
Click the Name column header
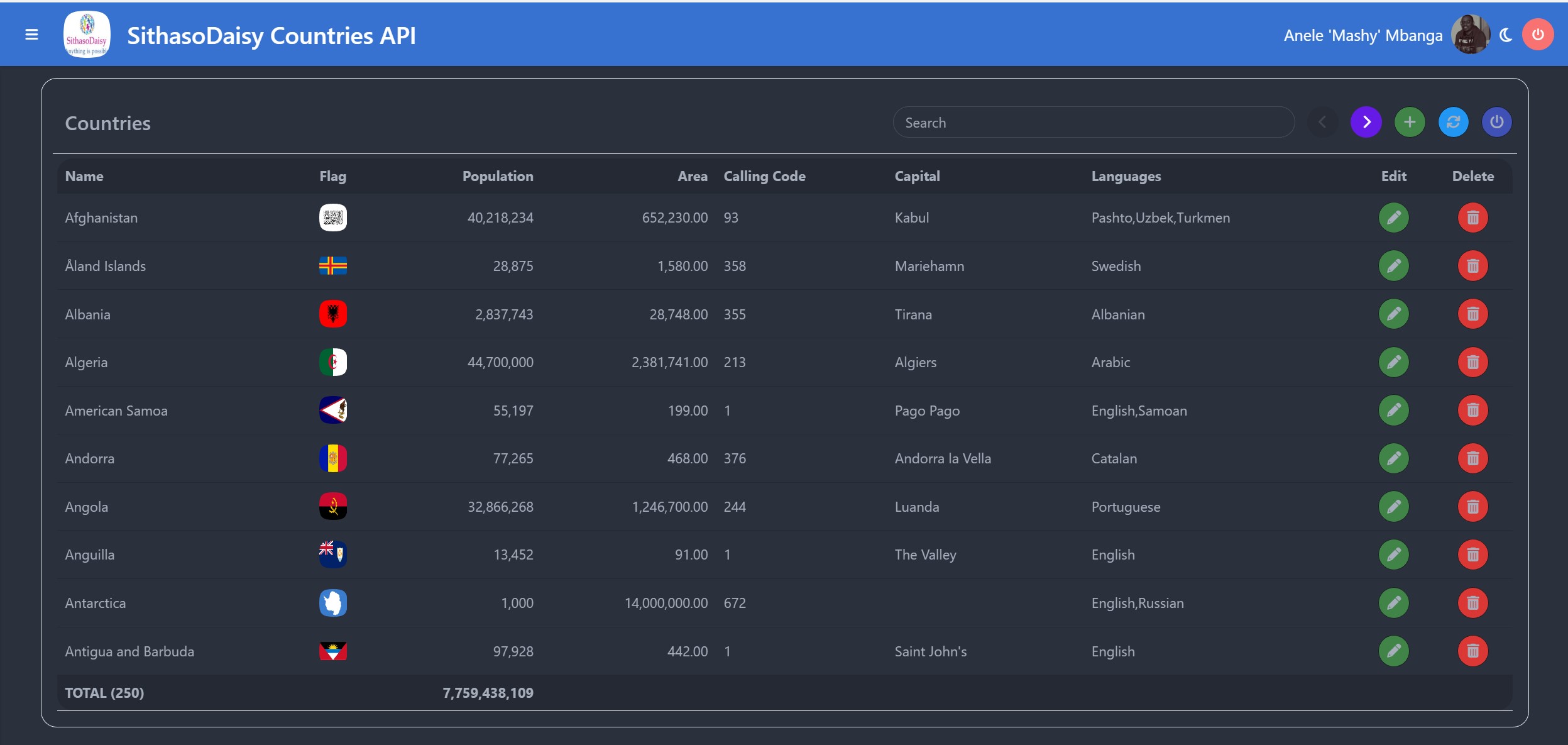click(84, 177)
